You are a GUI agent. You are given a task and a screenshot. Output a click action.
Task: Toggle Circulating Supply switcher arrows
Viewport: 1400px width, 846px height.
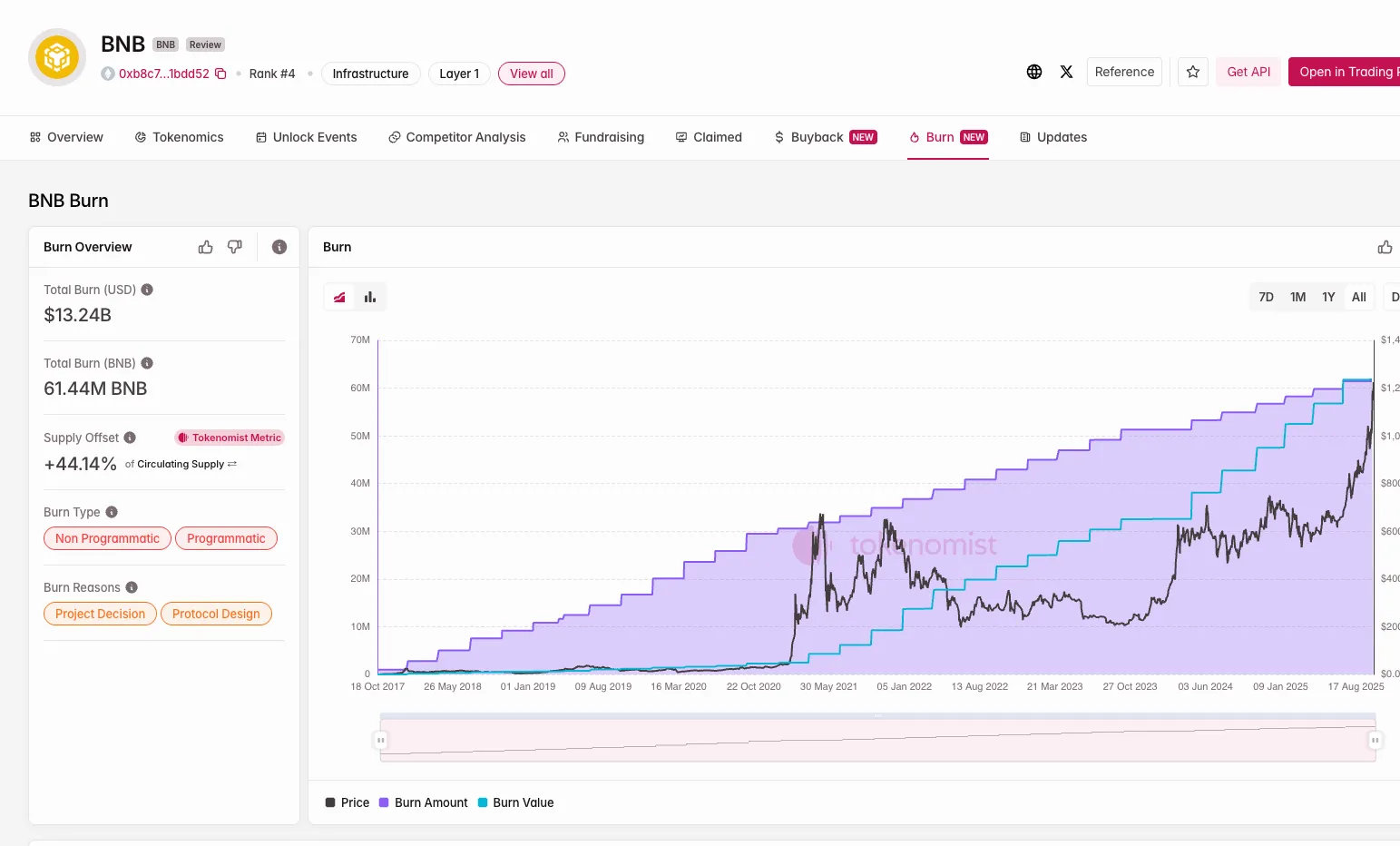click(232, 464)
